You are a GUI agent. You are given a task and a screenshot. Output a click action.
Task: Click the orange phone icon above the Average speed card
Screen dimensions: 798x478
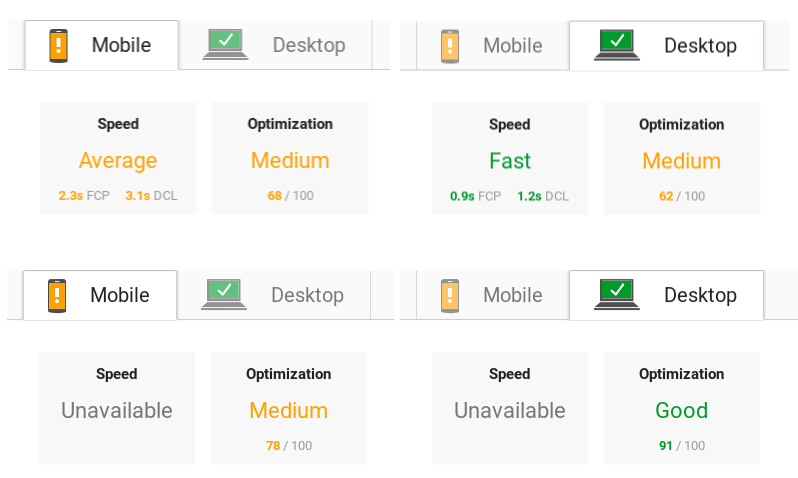pos(59,45)
